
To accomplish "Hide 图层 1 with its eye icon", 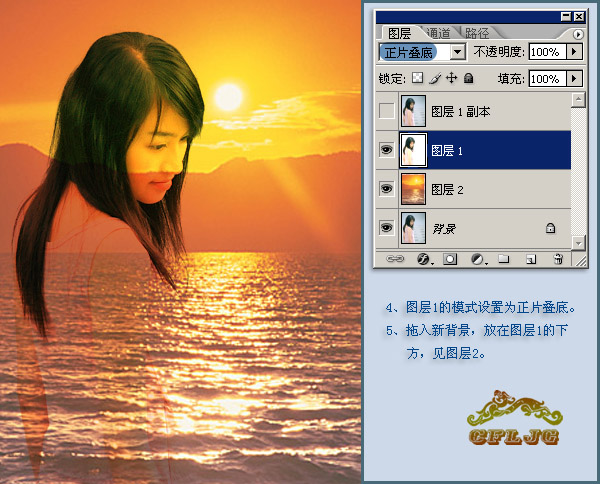I will point(386,150).
